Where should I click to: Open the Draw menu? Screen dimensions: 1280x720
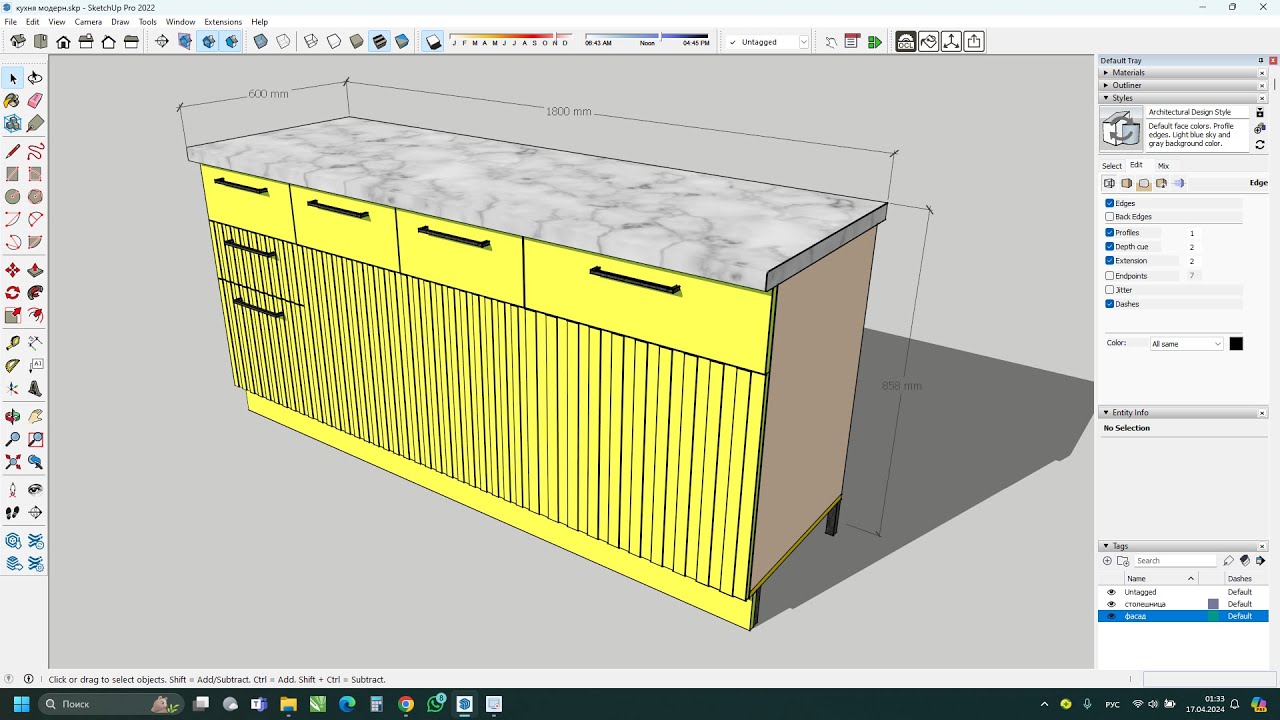tap(120, 21)
